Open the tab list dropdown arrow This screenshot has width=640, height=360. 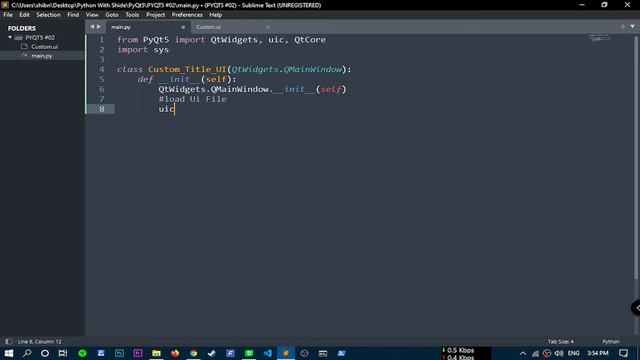click(632, 27)
